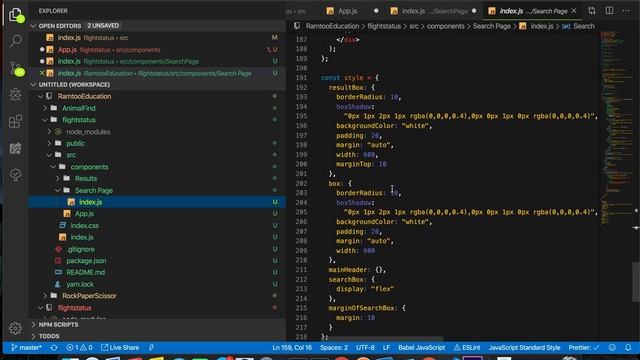The image size is (640, 360).
Task: Expand the RockPaperScissor folder
Action: click(45, 296)
